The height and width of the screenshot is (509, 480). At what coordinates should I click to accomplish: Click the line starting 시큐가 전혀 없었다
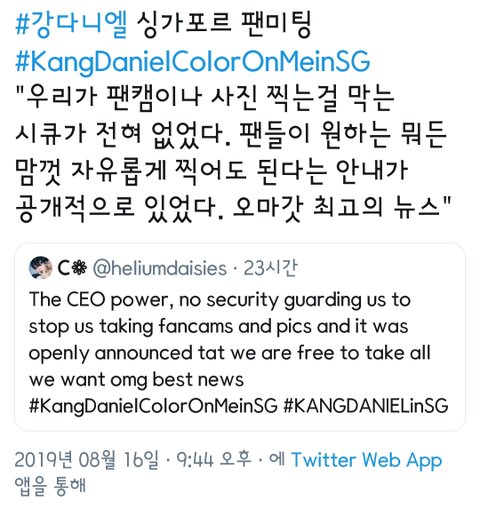click(231, 135)
